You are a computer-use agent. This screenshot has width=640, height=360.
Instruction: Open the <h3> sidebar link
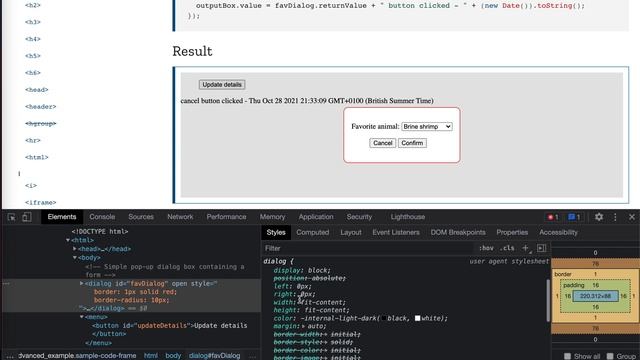(x=33, y=22)
